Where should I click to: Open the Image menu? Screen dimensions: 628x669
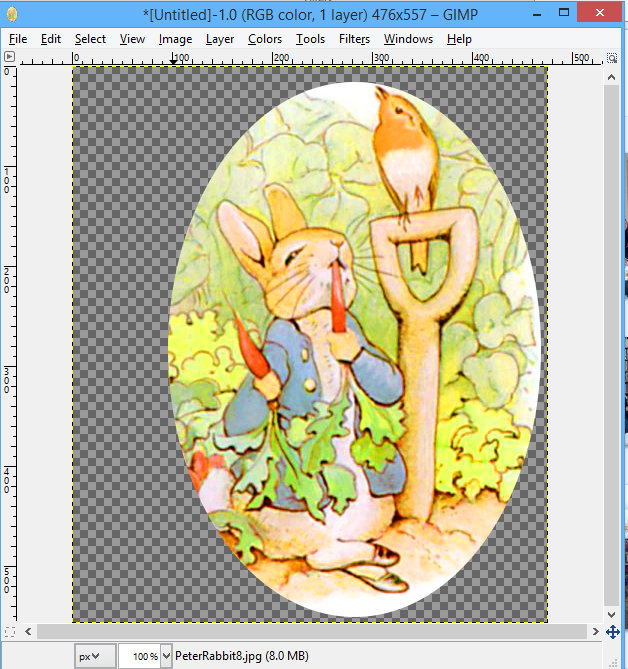click(175, 39)
